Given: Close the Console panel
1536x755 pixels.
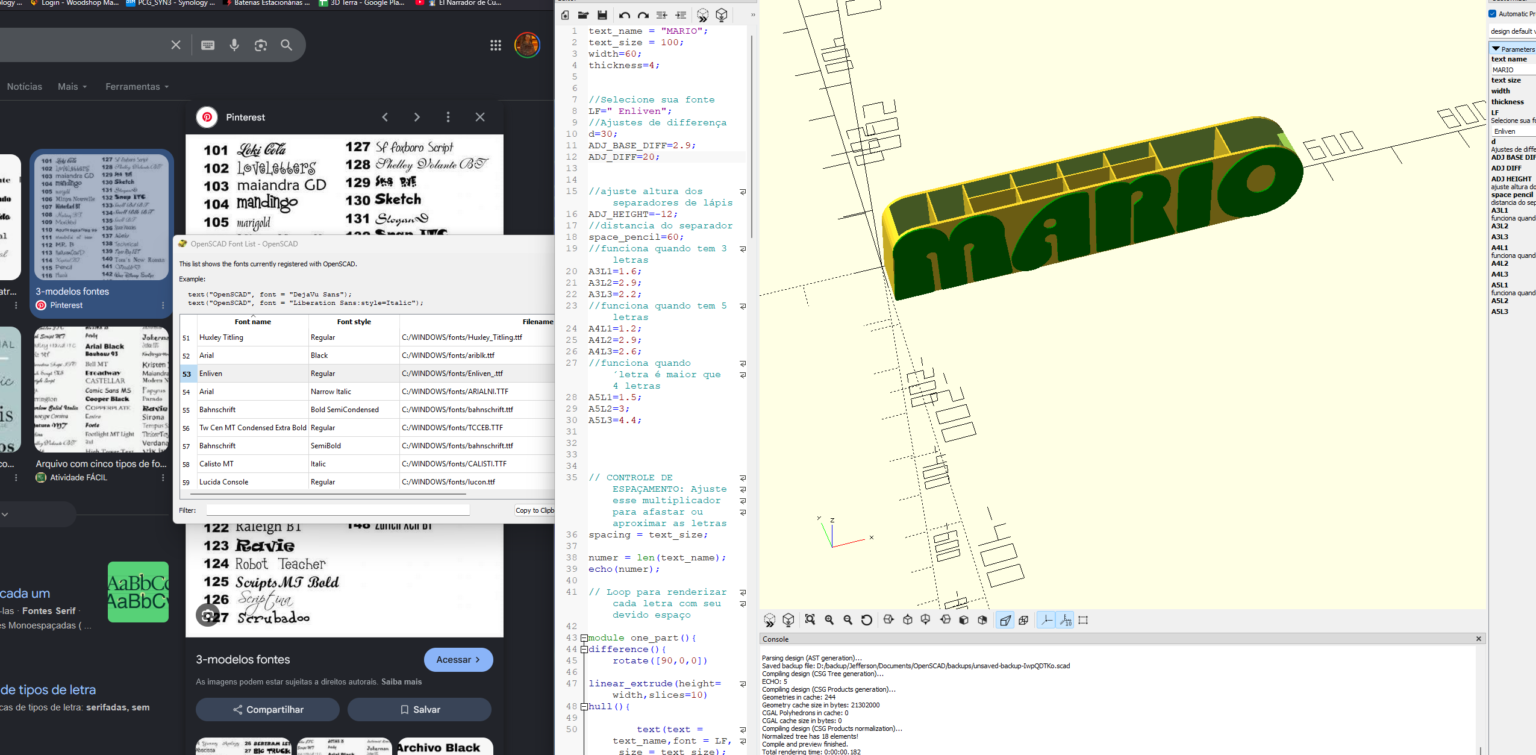Looking at the screenshot, I should [x=1479, y=638].
